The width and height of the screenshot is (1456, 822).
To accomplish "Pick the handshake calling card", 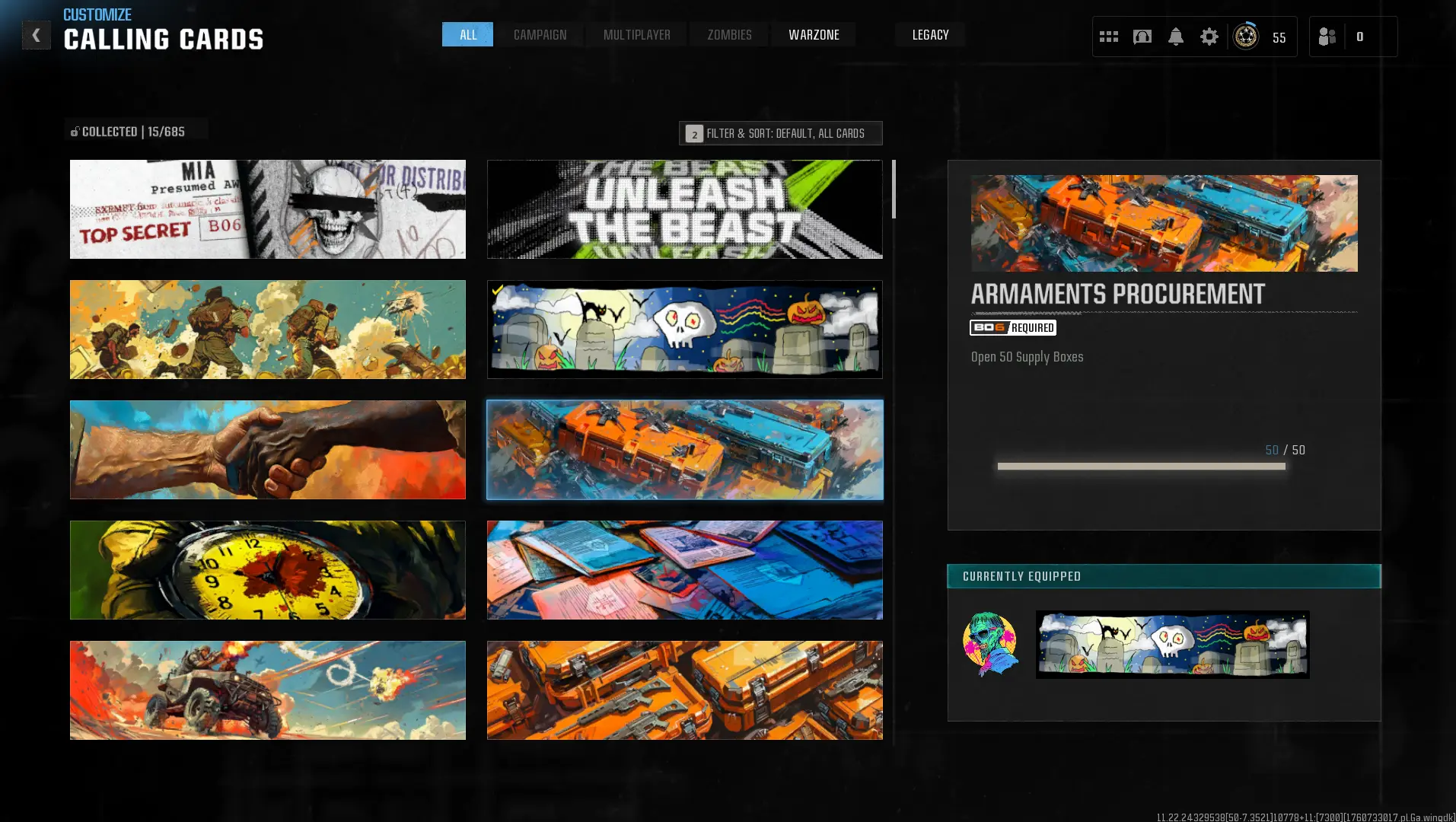I will tap(268, 450).
